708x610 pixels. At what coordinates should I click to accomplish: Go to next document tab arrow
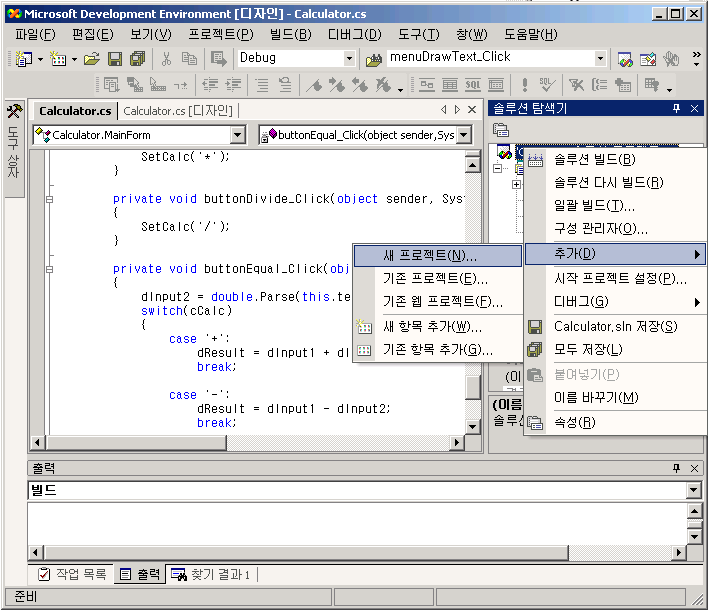pyautogui.click(x=457, y=109)
